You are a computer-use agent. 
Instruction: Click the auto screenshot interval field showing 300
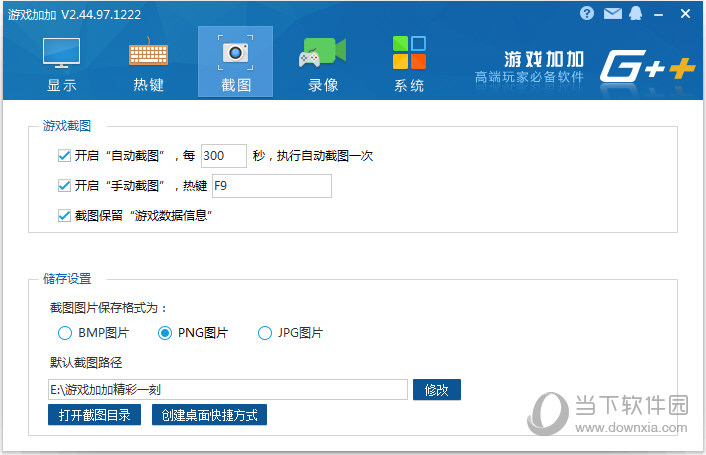224,156
